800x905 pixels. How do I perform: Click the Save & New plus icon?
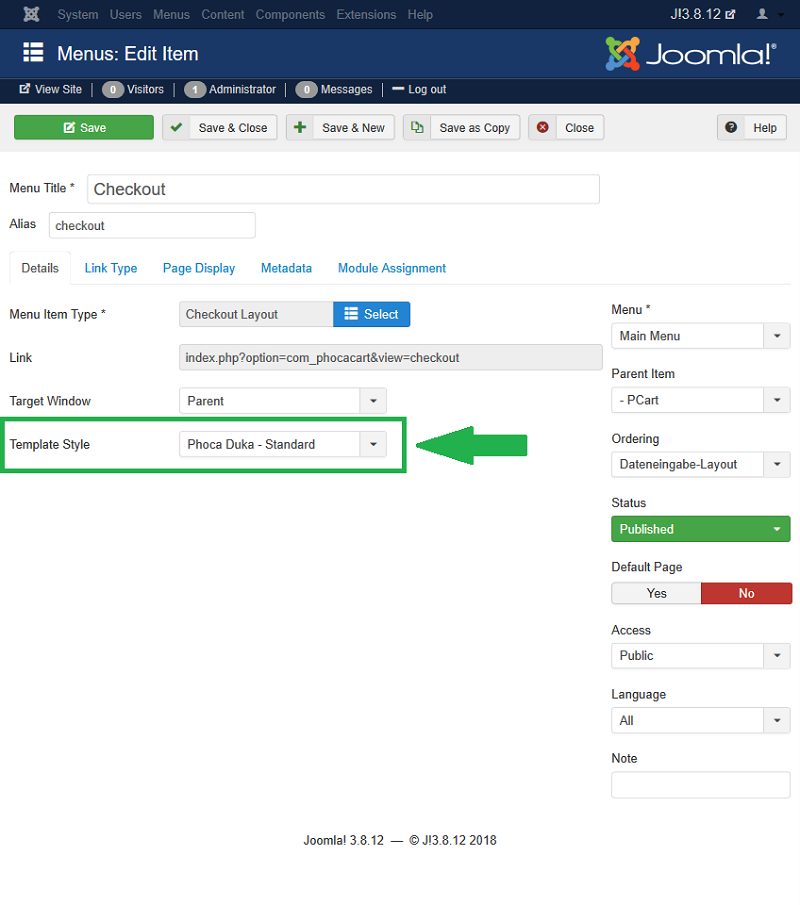(x=300, y=128)
